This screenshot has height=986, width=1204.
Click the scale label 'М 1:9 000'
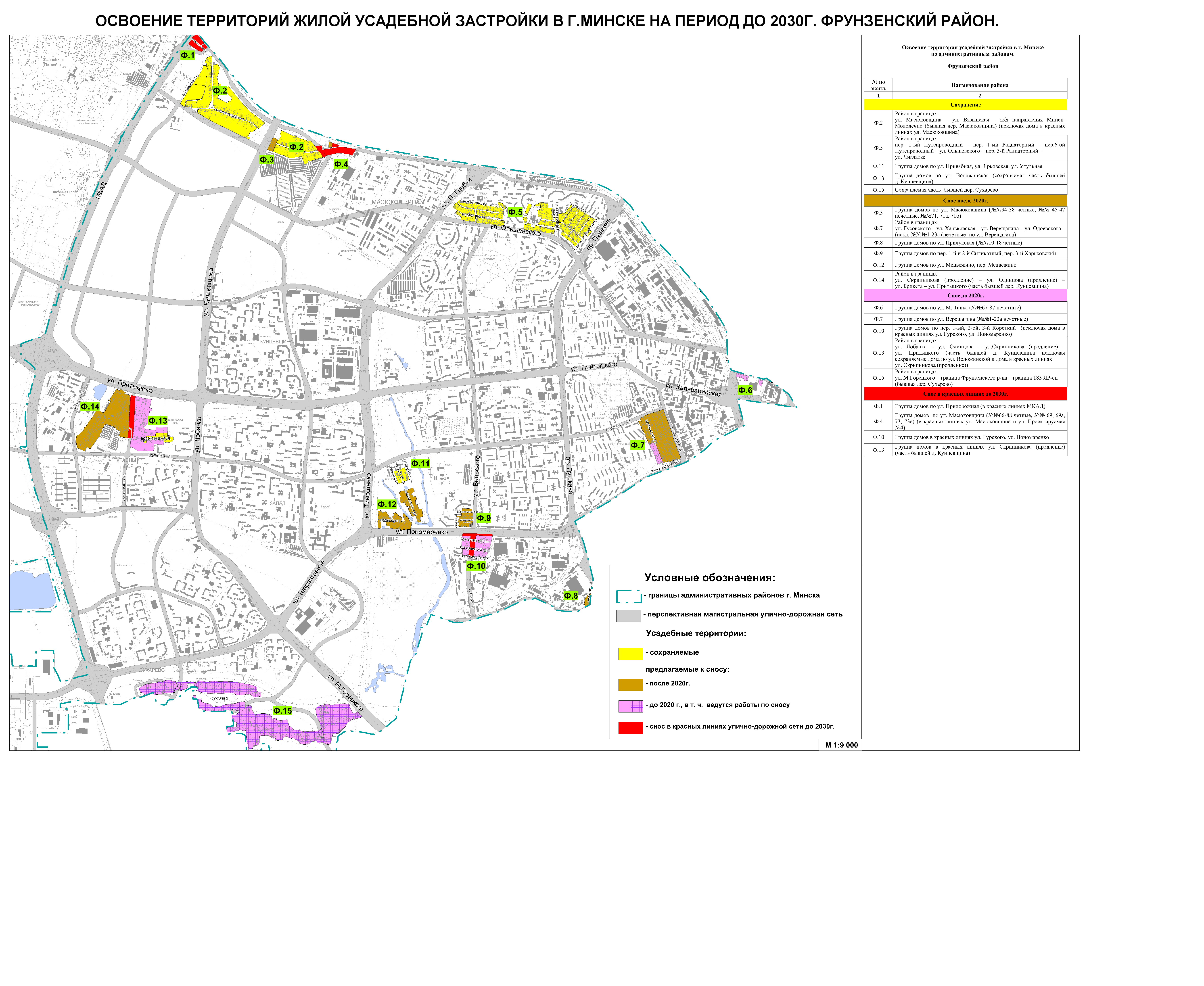tap(842, 745)
